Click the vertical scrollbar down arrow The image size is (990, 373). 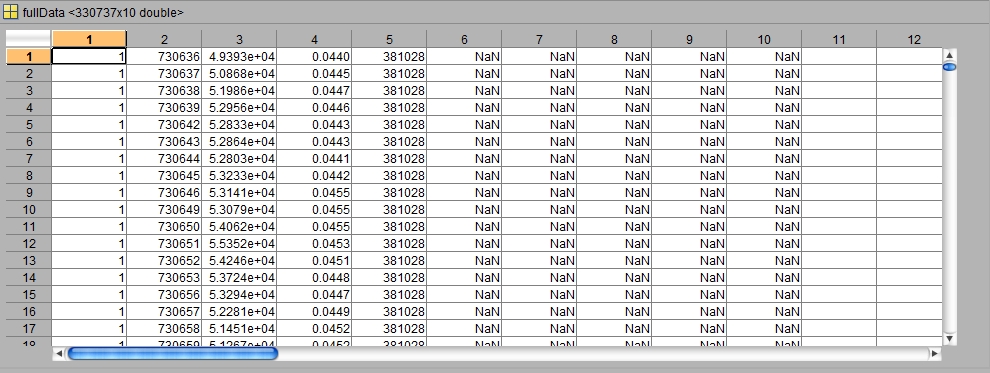click(949, 339)
